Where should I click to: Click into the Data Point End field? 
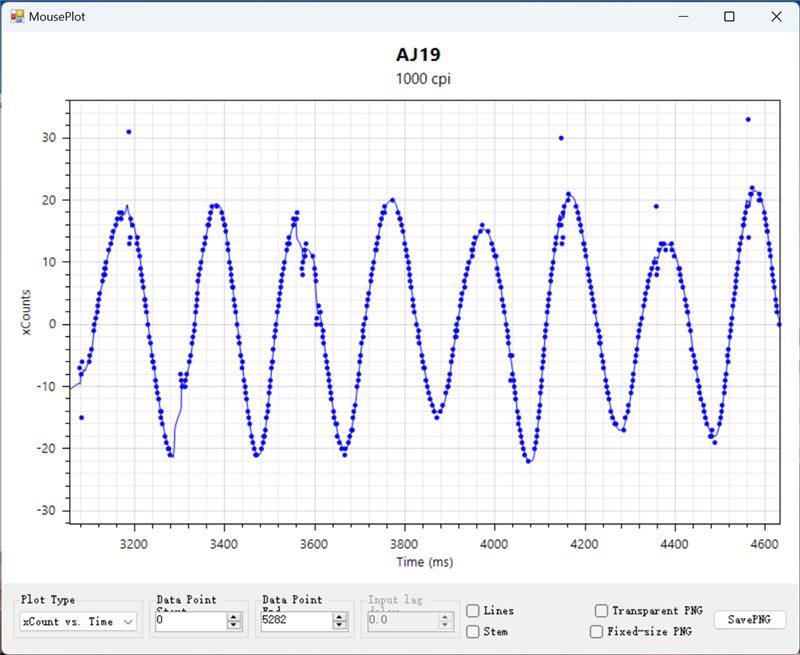[296, 621]
